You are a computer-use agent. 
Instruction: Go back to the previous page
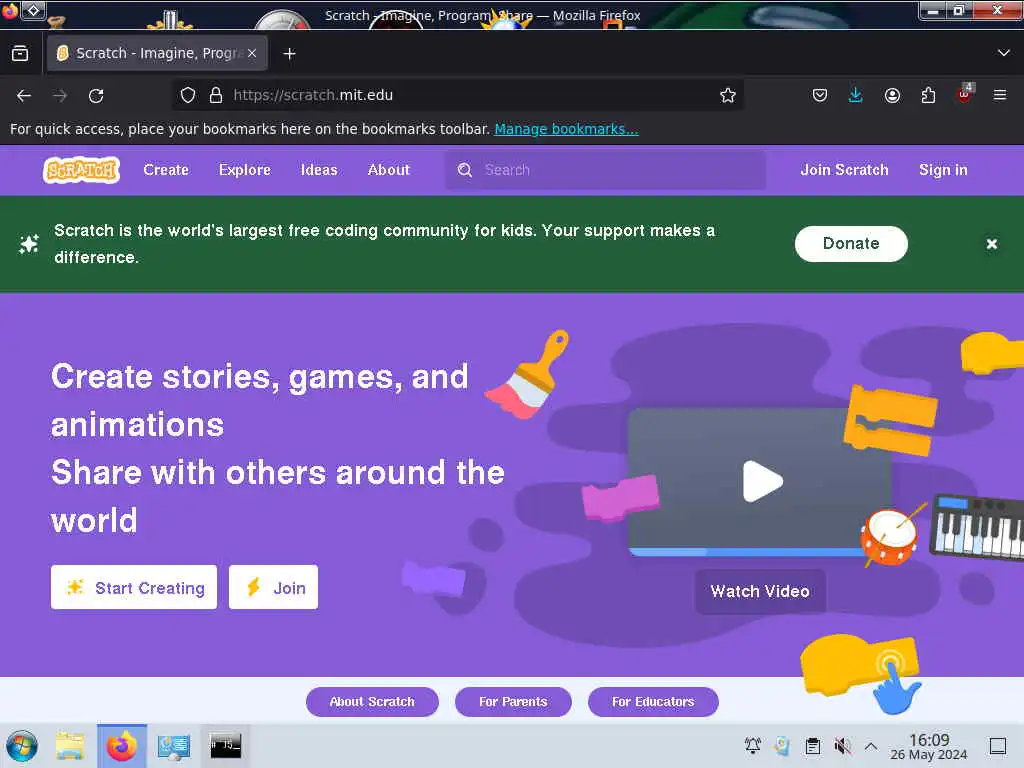24,96
